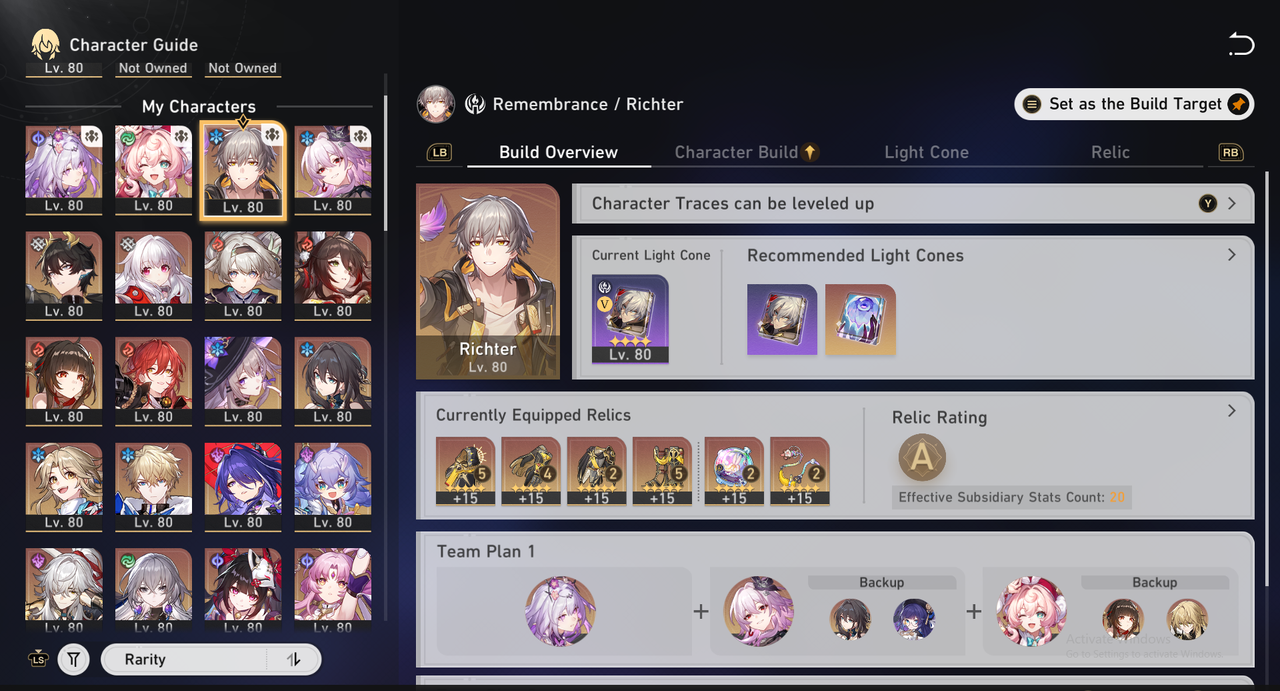1280x691 pixels.
Task: Switch to the Light Cone tab
Action: 926,152
